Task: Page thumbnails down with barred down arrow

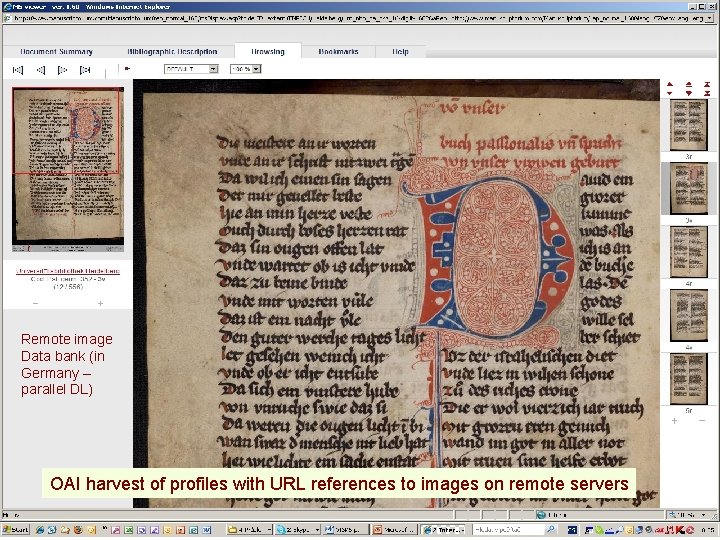Action: [688, 93]
